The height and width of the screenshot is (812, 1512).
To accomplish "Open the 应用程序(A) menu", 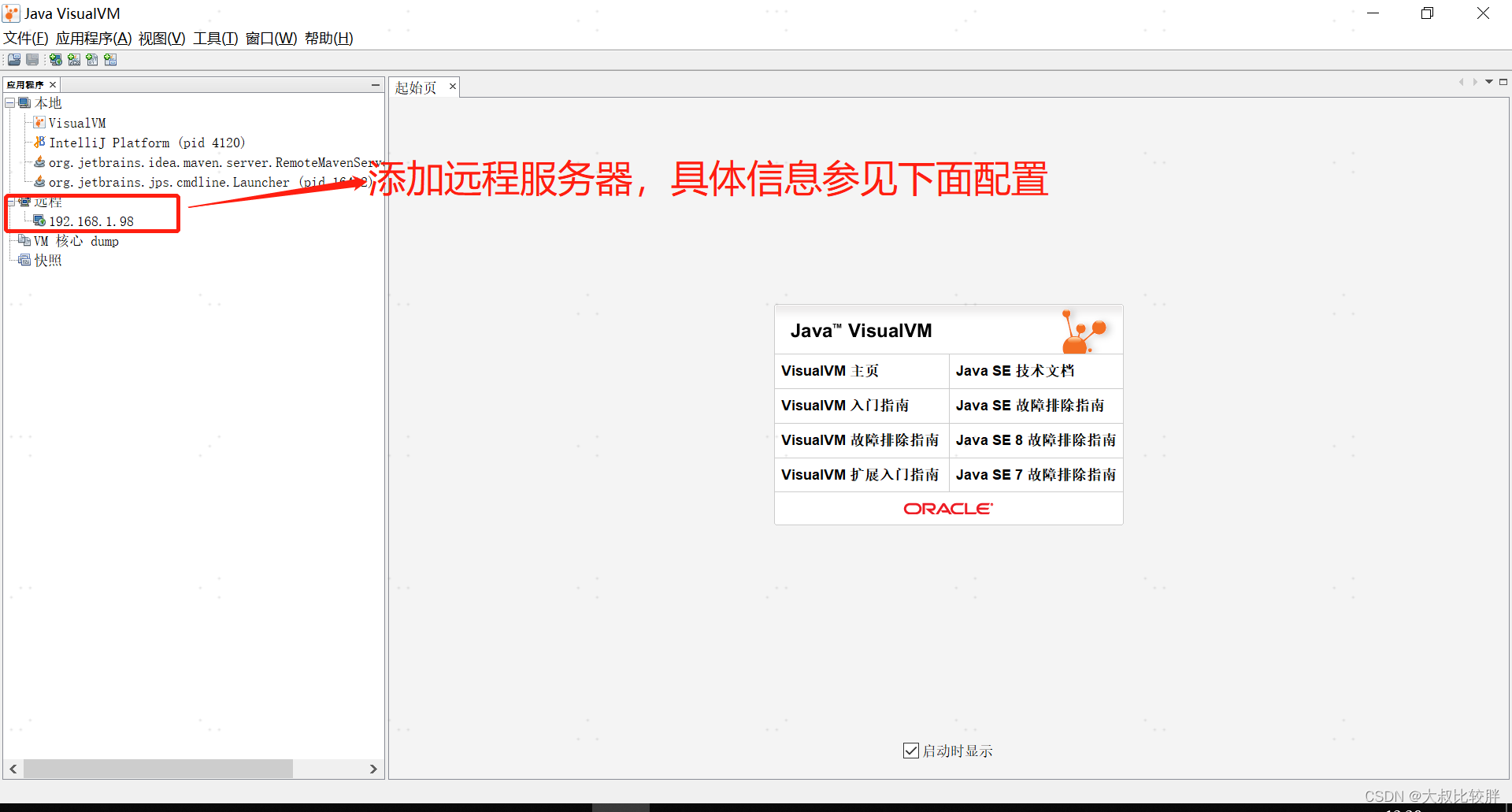I will (94, 38).
